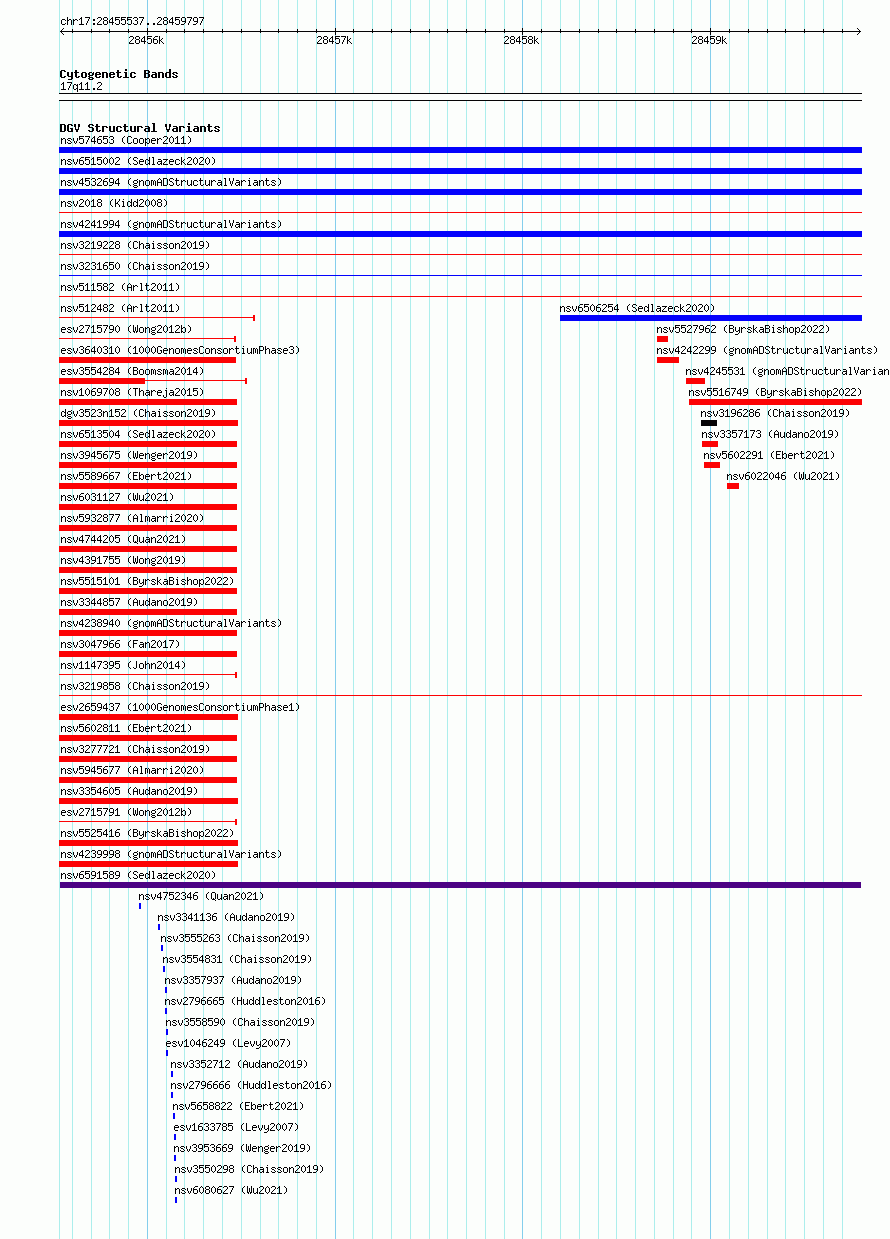
Task: Open variant nsv5932877 (Almarri2020)
Action: 132,518
